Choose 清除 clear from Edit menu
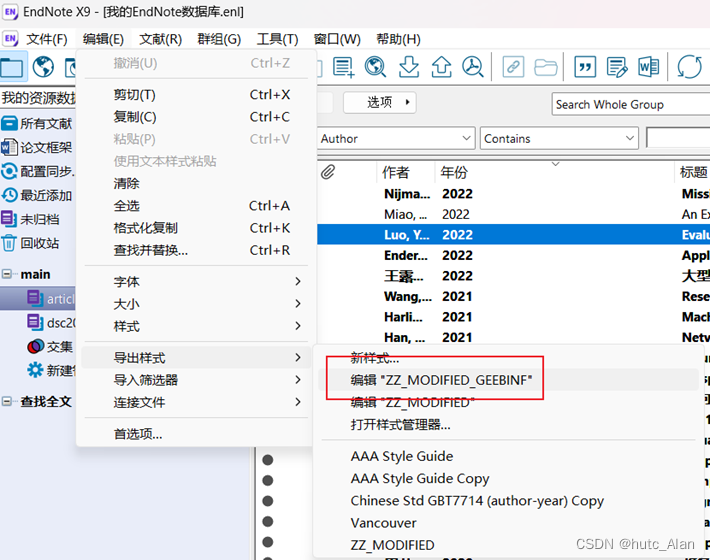 coord(197,184)
